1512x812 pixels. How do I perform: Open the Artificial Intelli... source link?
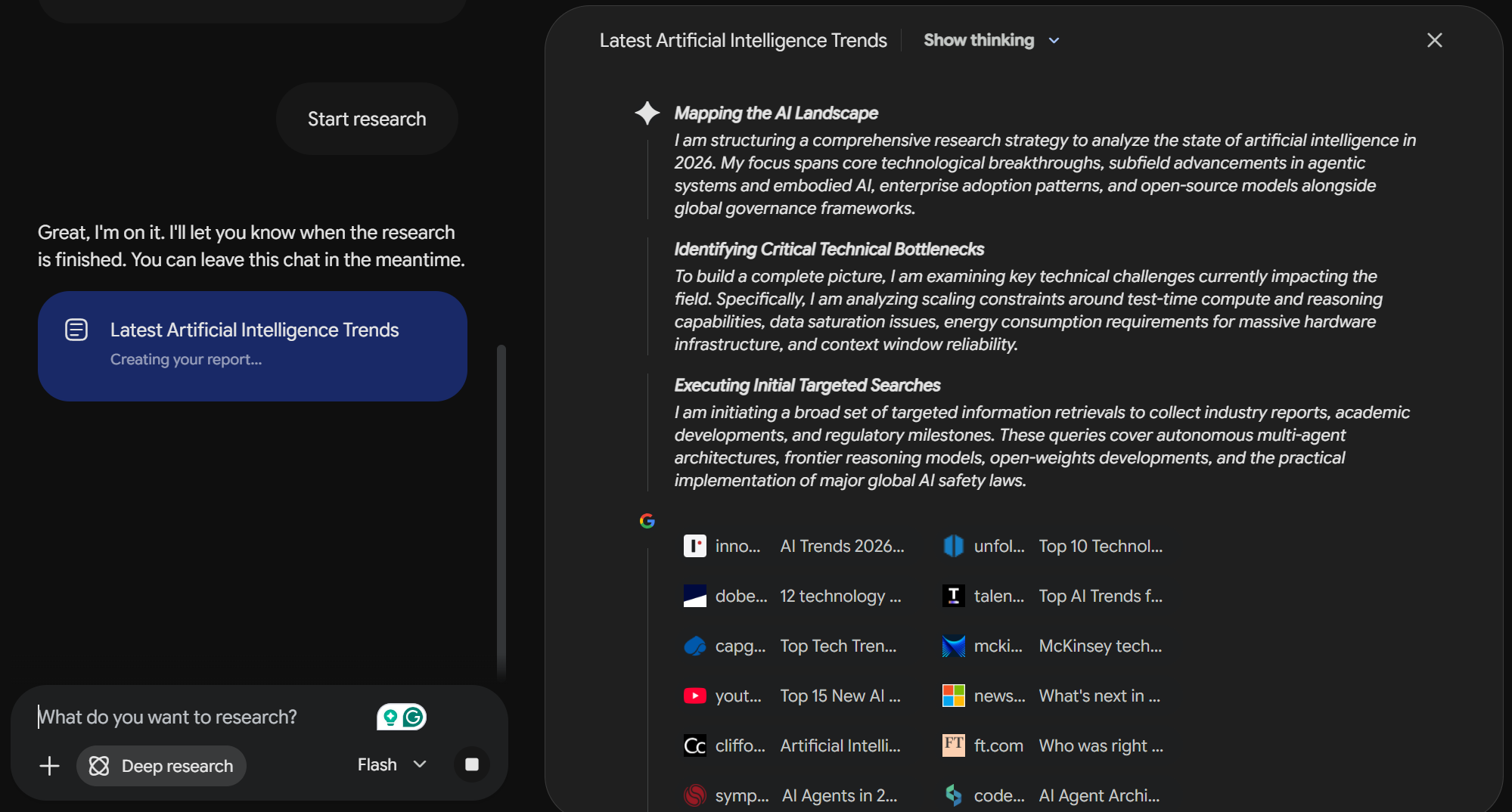840,745
